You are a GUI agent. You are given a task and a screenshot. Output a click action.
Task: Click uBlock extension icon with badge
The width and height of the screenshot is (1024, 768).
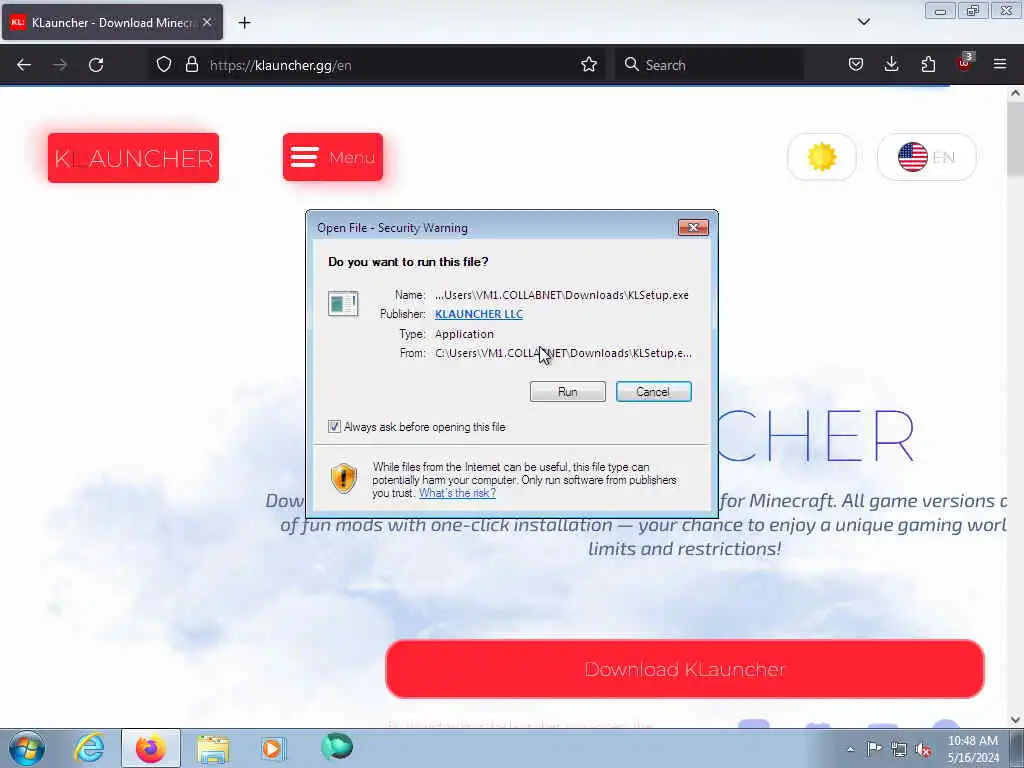point(965,63)
